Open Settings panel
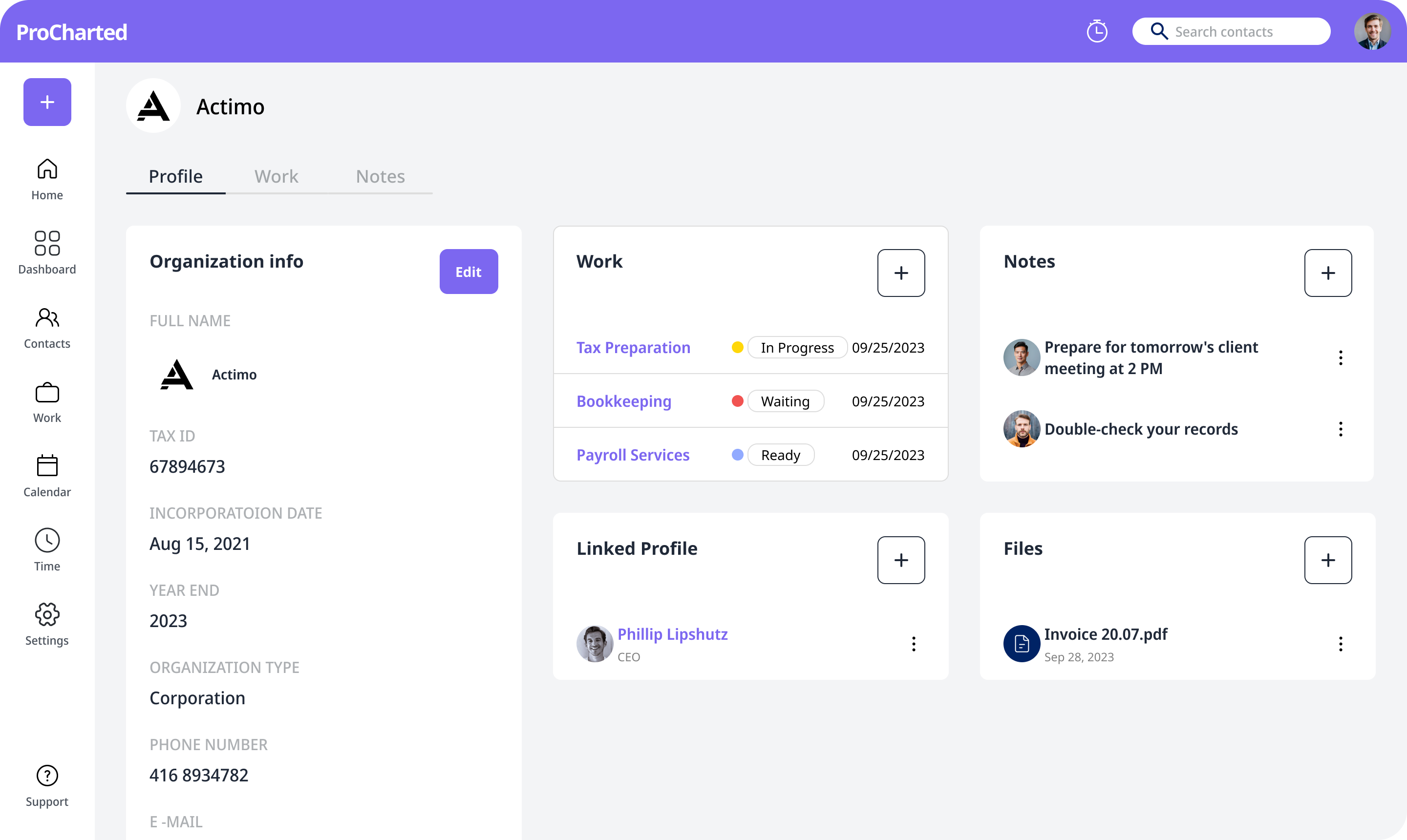This screenshot has height=840, width=1407. coord(47,623)
